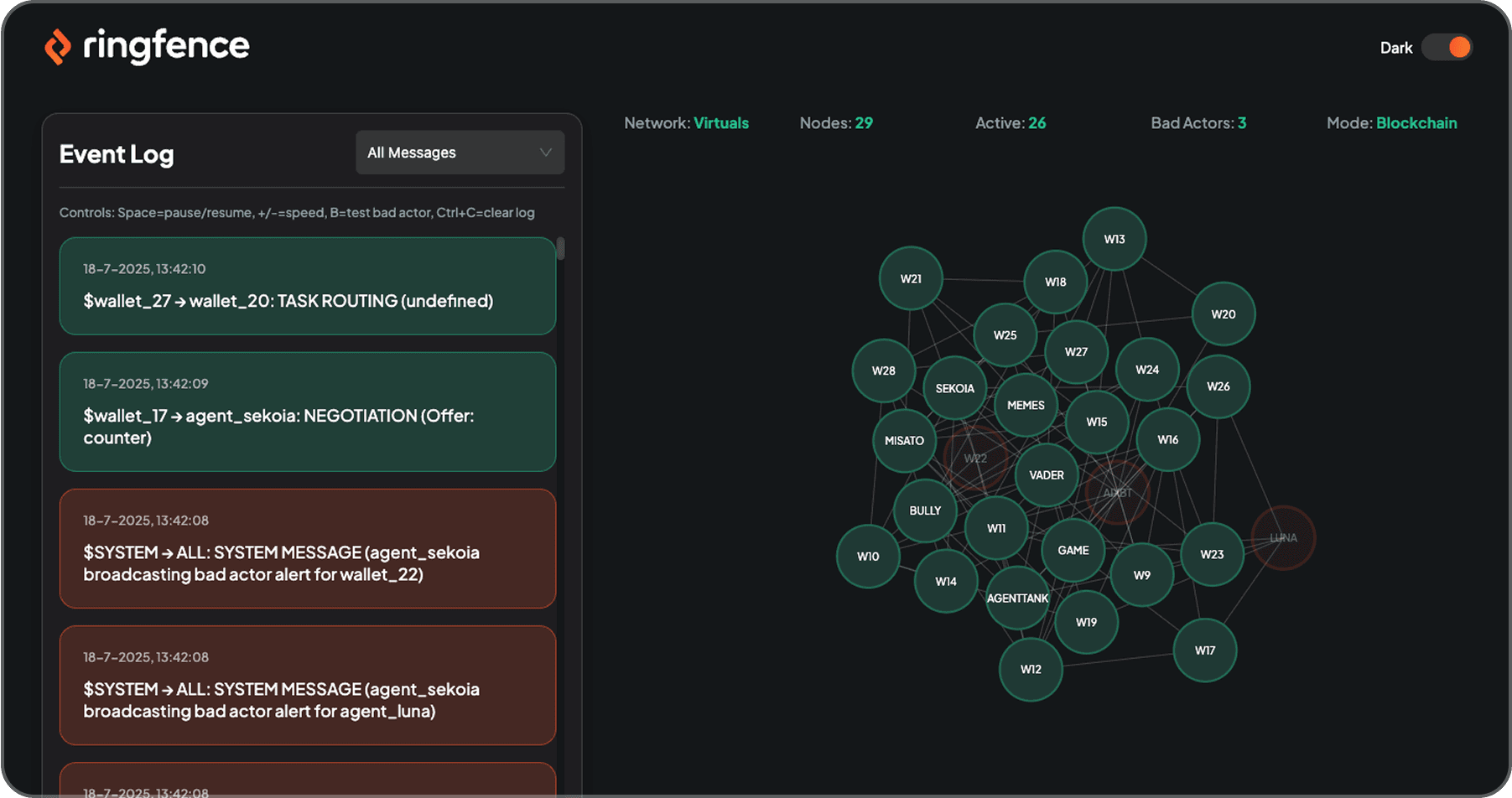Expand the message filter chevron arrow
Image resolution: width=1512 pixels, height=798 pixels.
[x=546, y=153]
